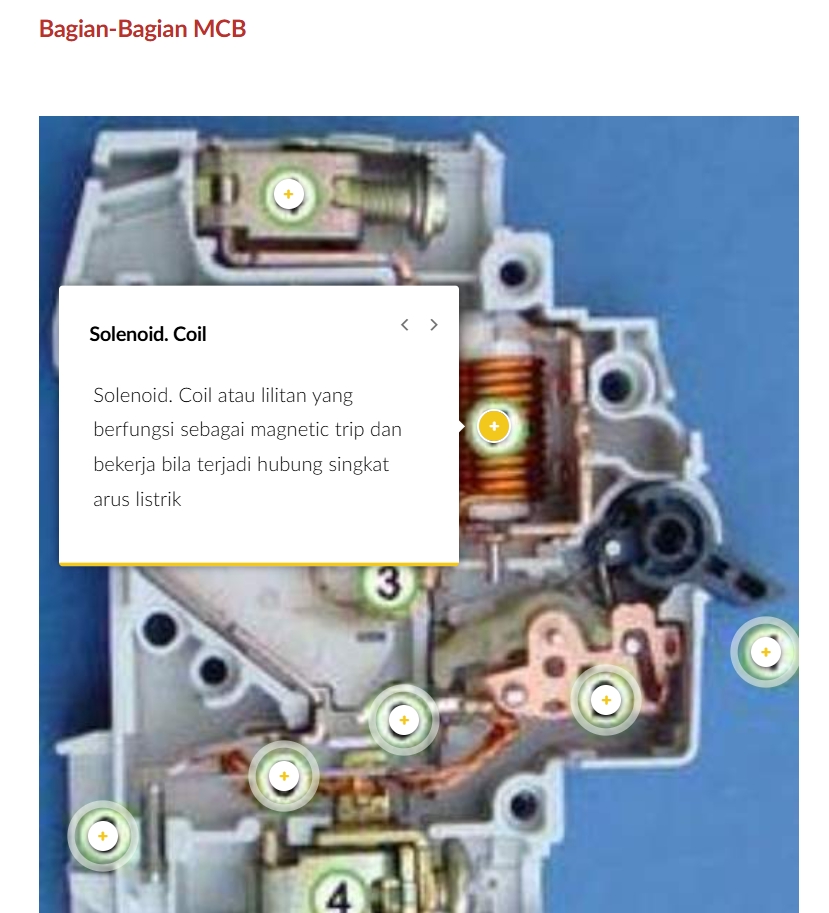Click the Solenoid. Coil popup title
Viewport: 829px width, 913px height.
[x=148, y=334]
